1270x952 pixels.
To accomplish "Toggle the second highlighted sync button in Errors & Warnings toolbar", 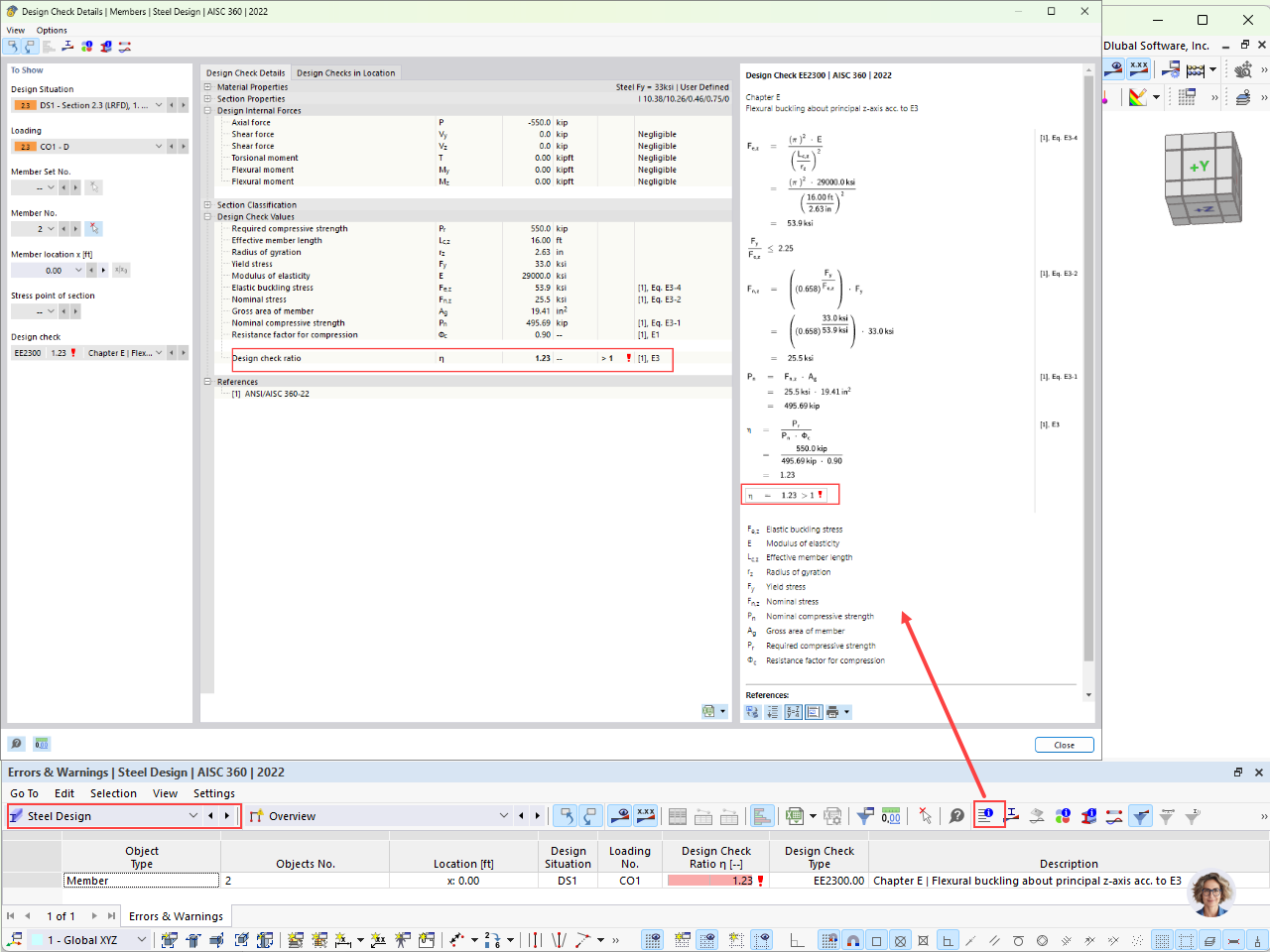I will coord(590,816).
